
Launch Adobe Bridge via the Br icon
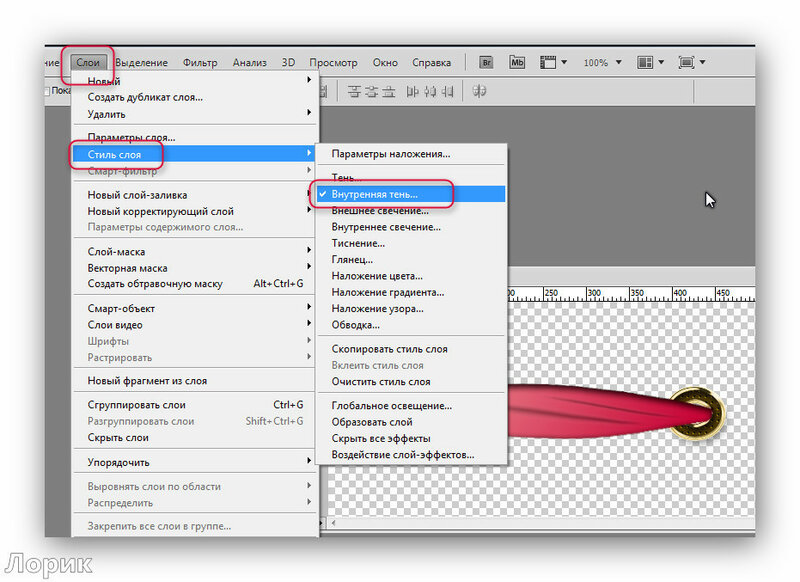486,62
